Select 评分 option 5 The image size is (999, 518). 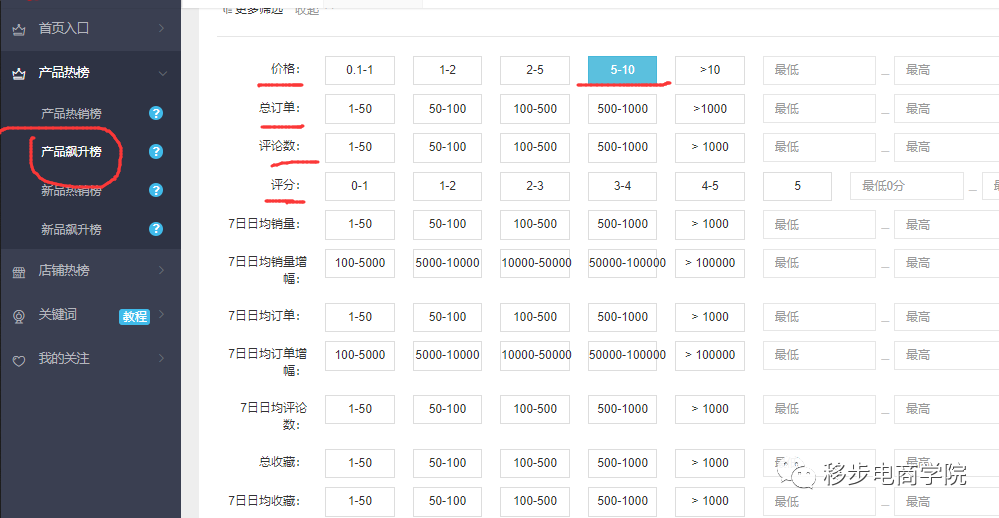[797, 186]
